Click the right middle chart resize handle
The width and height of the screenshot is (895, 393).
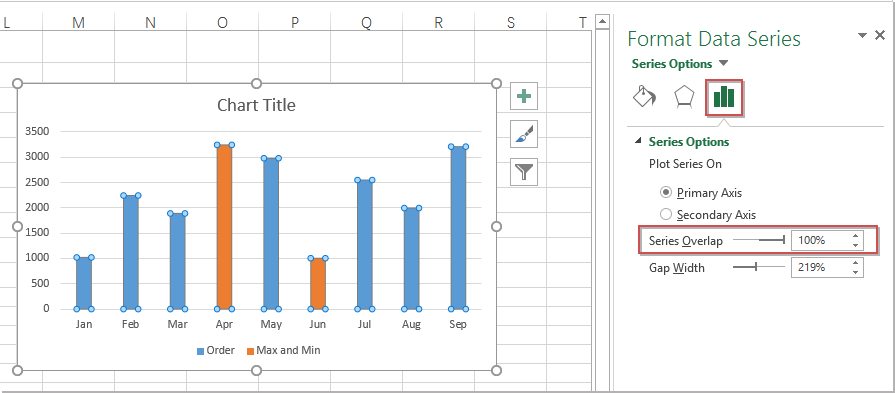pos(496,226)
